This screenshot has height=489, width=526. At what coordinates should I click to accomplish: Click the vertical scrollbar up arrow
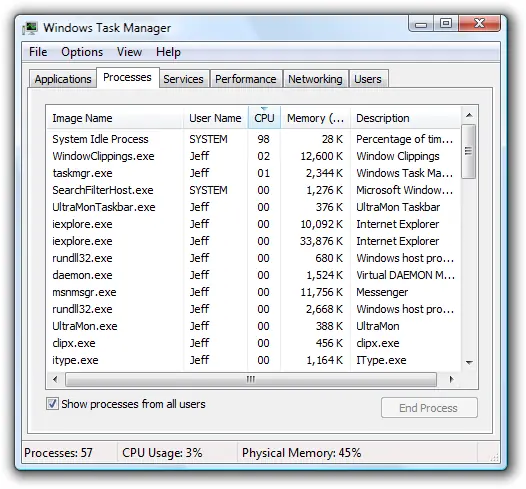tap(469, 116)
